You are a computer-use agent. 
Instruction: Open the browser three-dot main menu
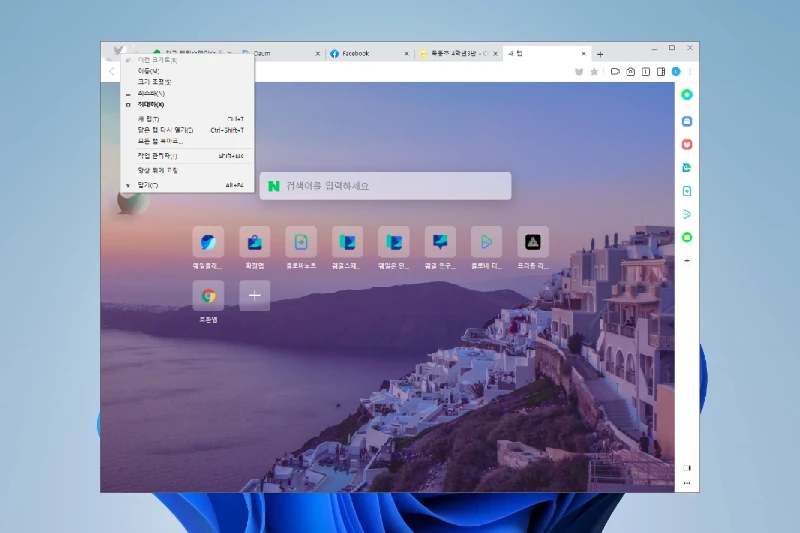pyautogui.click(x=690, y=72)
